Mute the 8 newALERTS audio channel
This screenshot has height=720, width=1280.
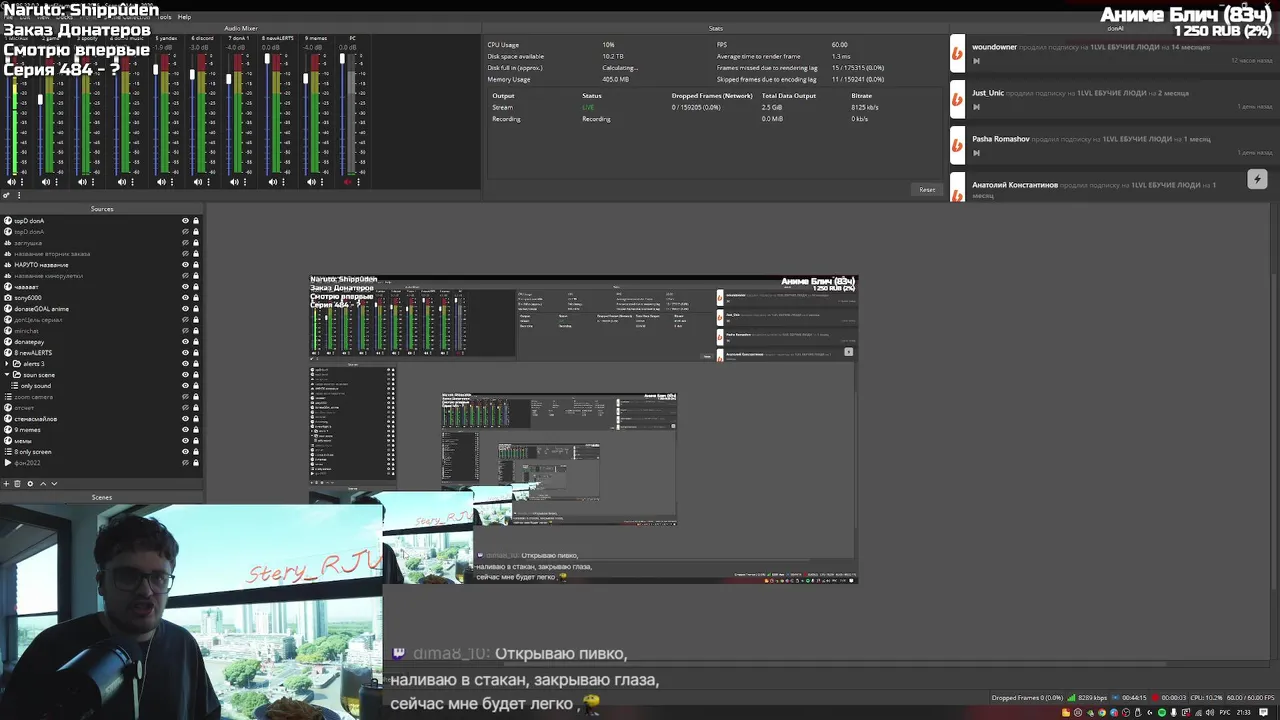(272, 182)
